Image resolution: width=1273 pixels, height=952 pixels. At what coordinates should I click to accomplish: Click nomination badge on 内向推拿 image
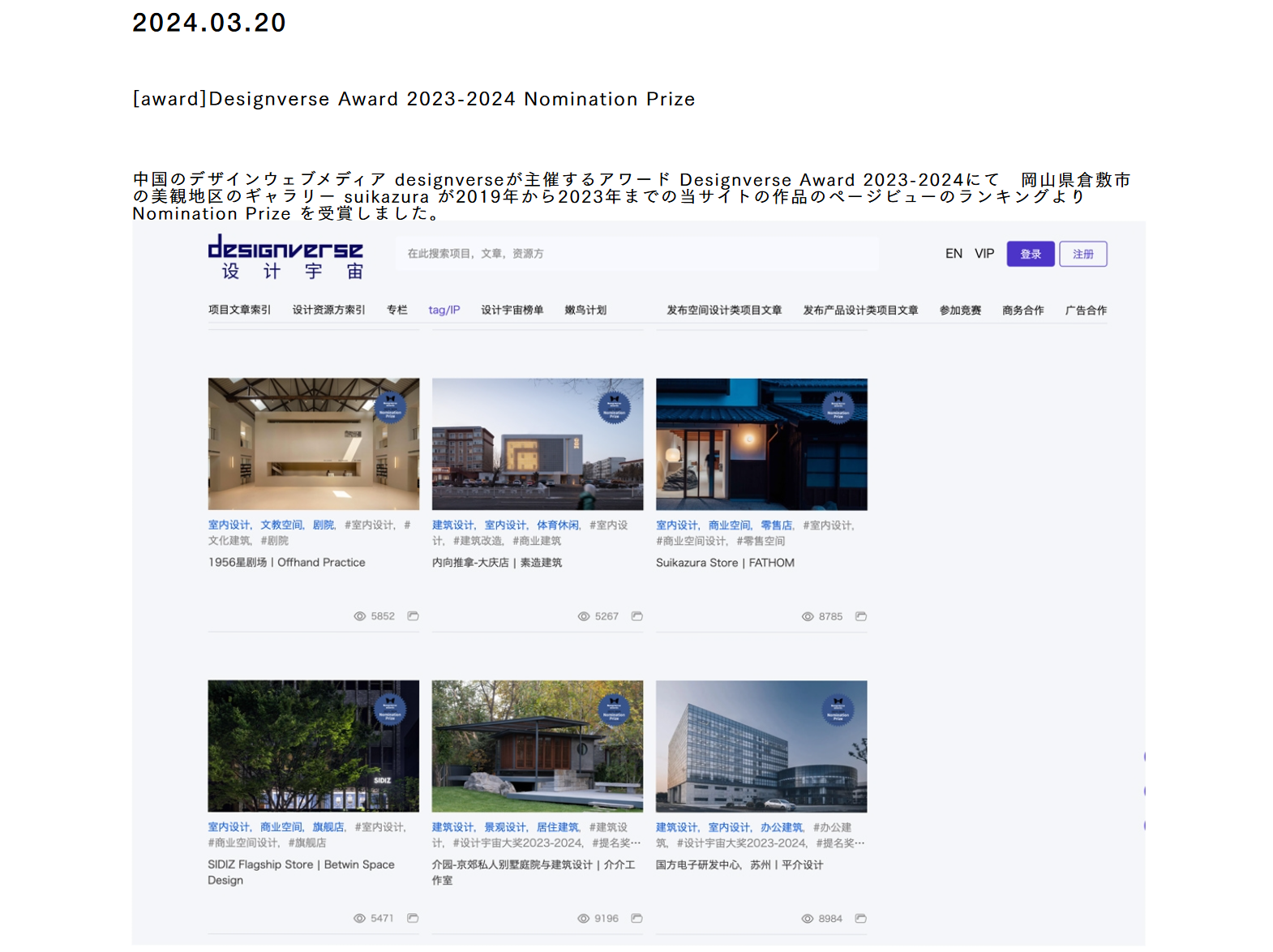[x=614, y=408]
